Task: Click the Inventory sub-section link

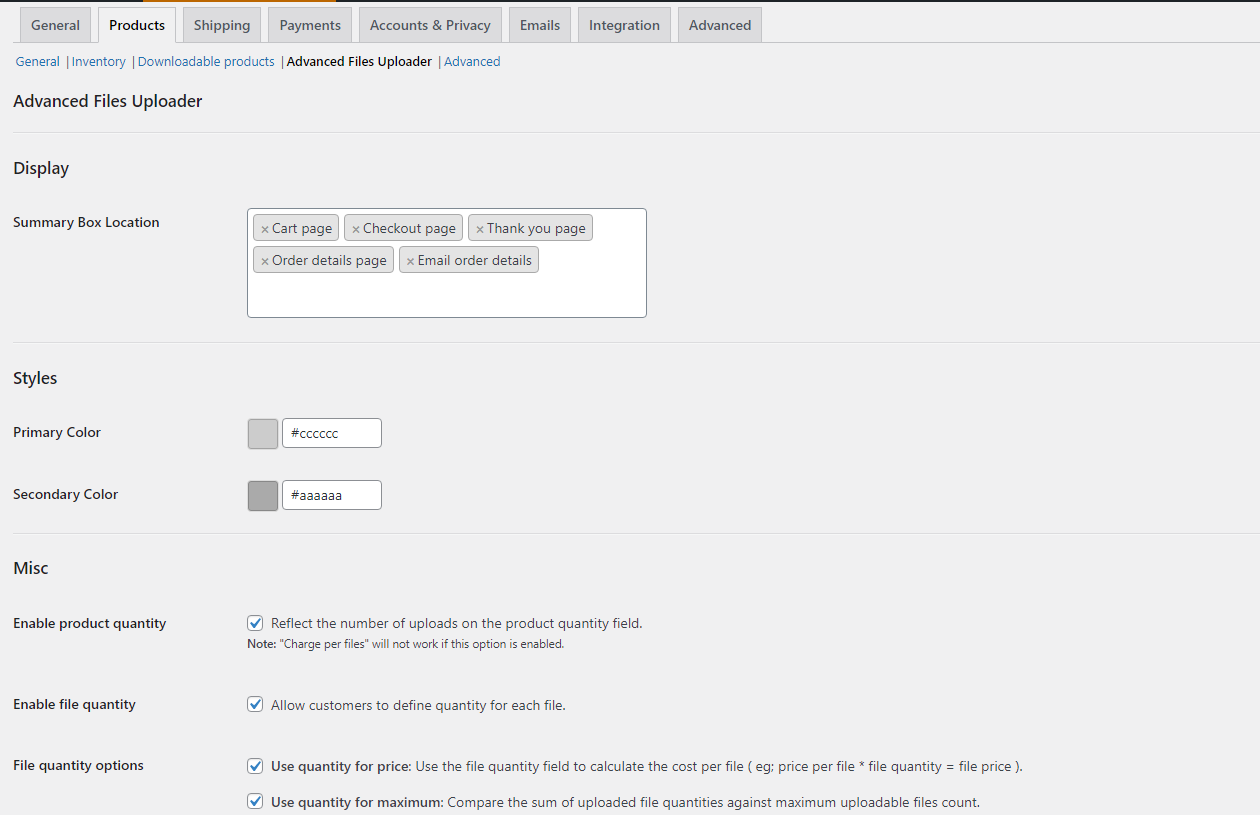Action: point(99,62)
